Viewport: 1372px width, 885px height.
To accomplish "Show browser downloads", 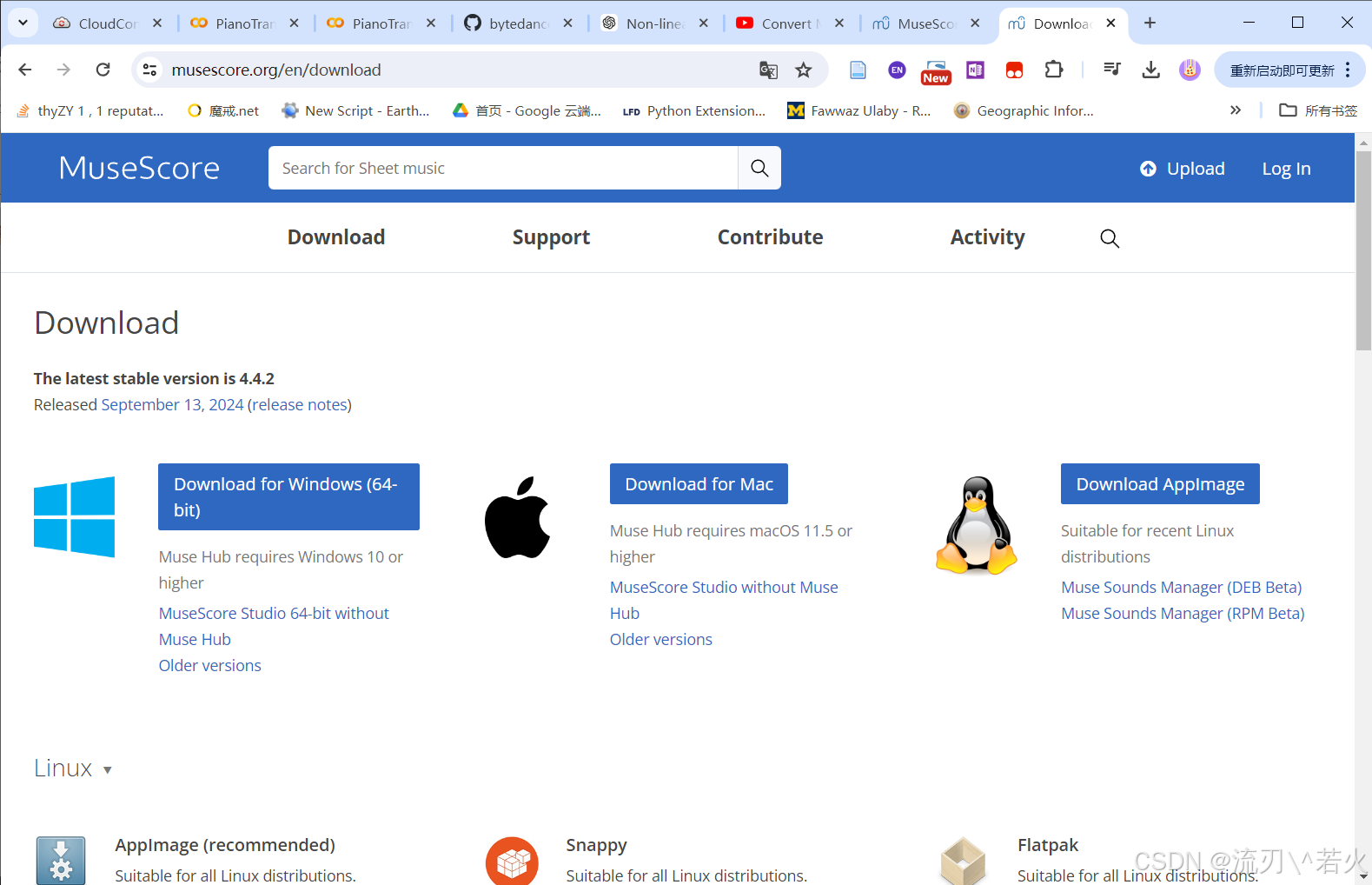I will (1150, 70).
